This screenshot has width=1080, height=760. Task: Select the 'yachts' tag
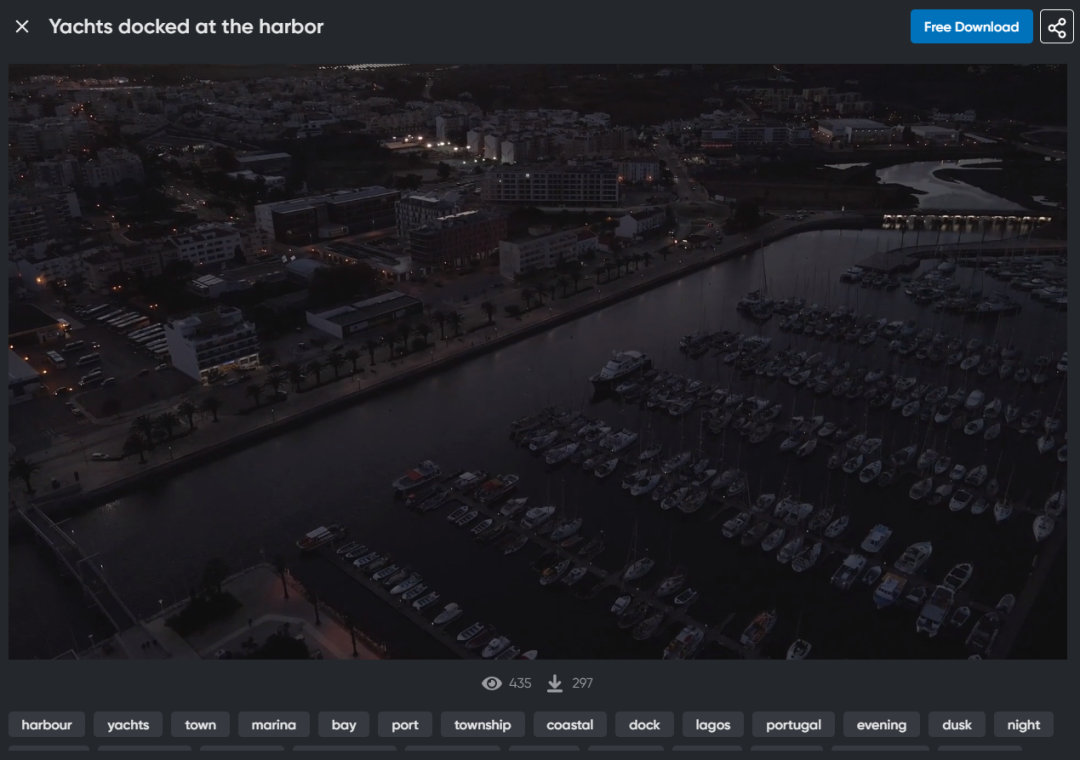128,725
